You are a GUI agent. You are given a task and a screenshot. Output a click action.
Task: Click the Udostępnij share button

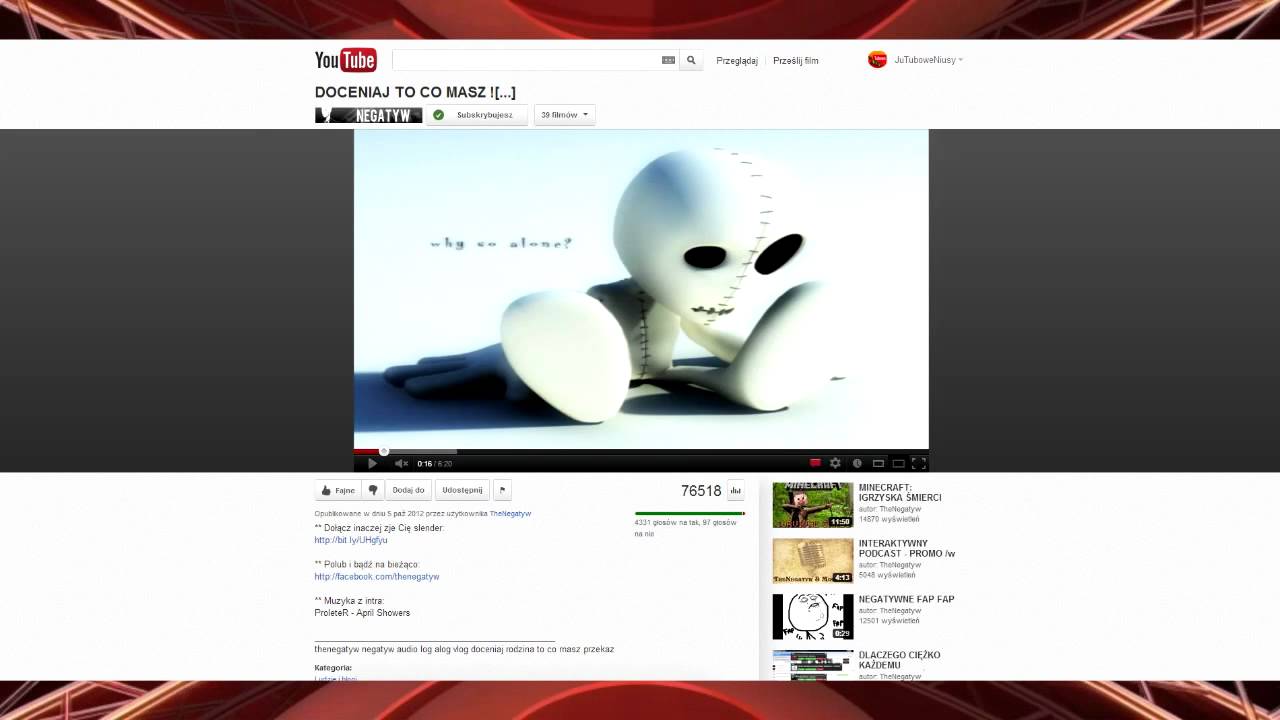tap(462, 490)
